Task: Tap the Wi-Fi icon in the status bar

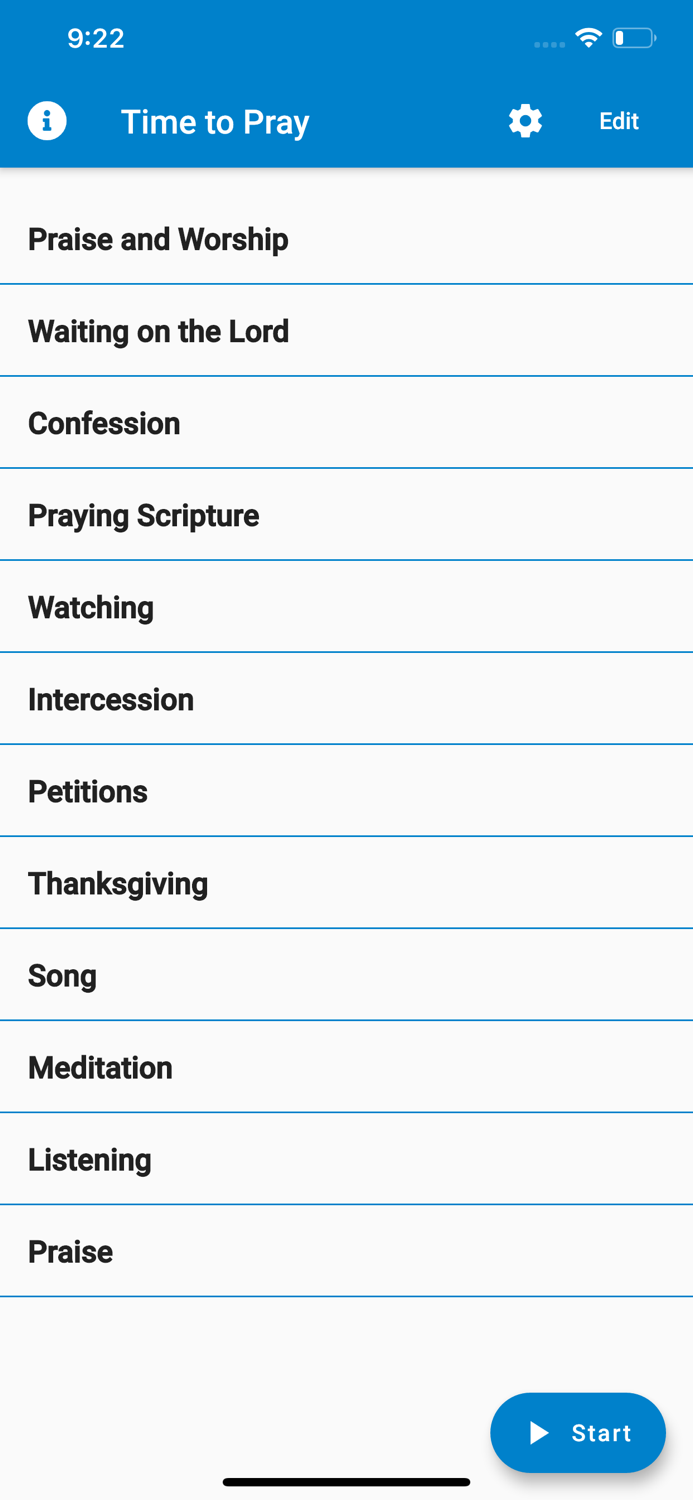Action: 588,37
